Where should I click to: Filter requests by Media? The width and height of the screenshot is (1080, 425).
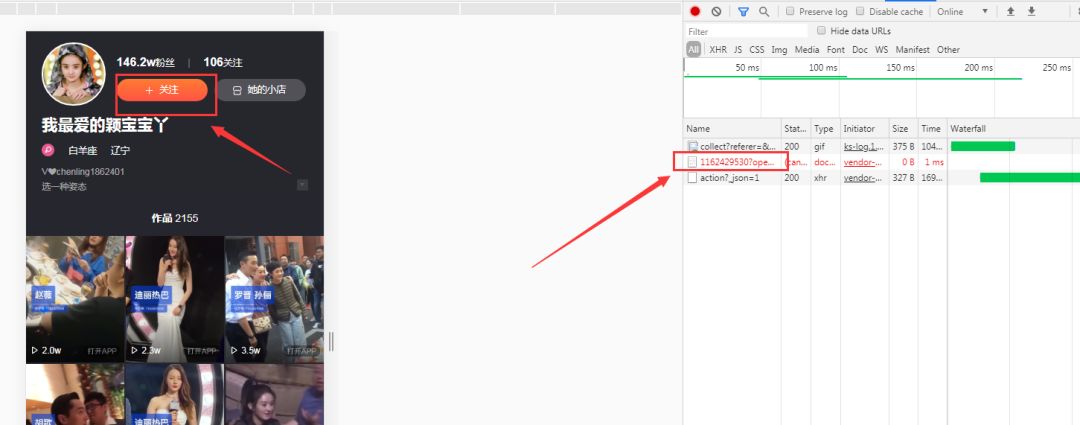(x=807, y=50)
